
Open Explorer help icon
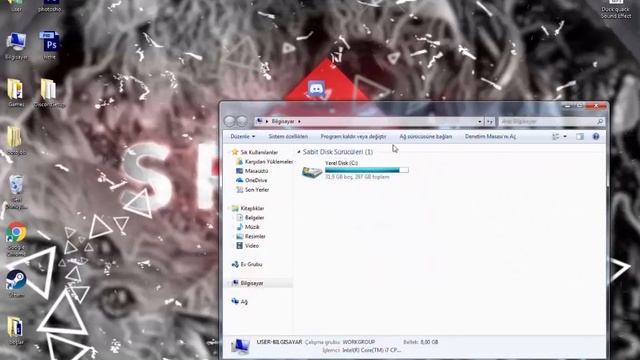point(596,137)
